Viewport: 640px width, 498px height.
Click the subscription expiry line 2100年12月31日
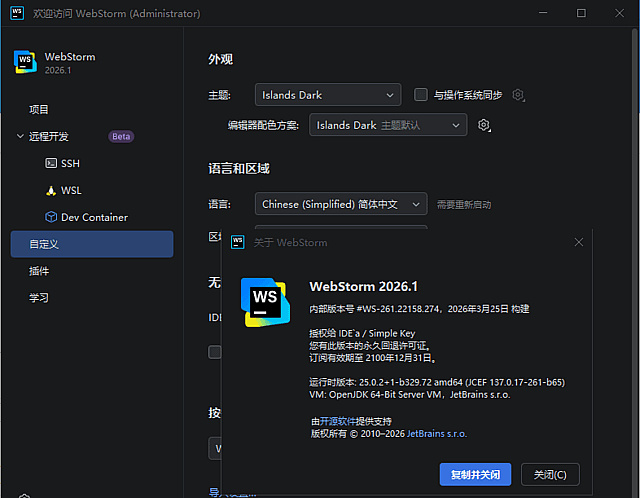click(373, 358)
